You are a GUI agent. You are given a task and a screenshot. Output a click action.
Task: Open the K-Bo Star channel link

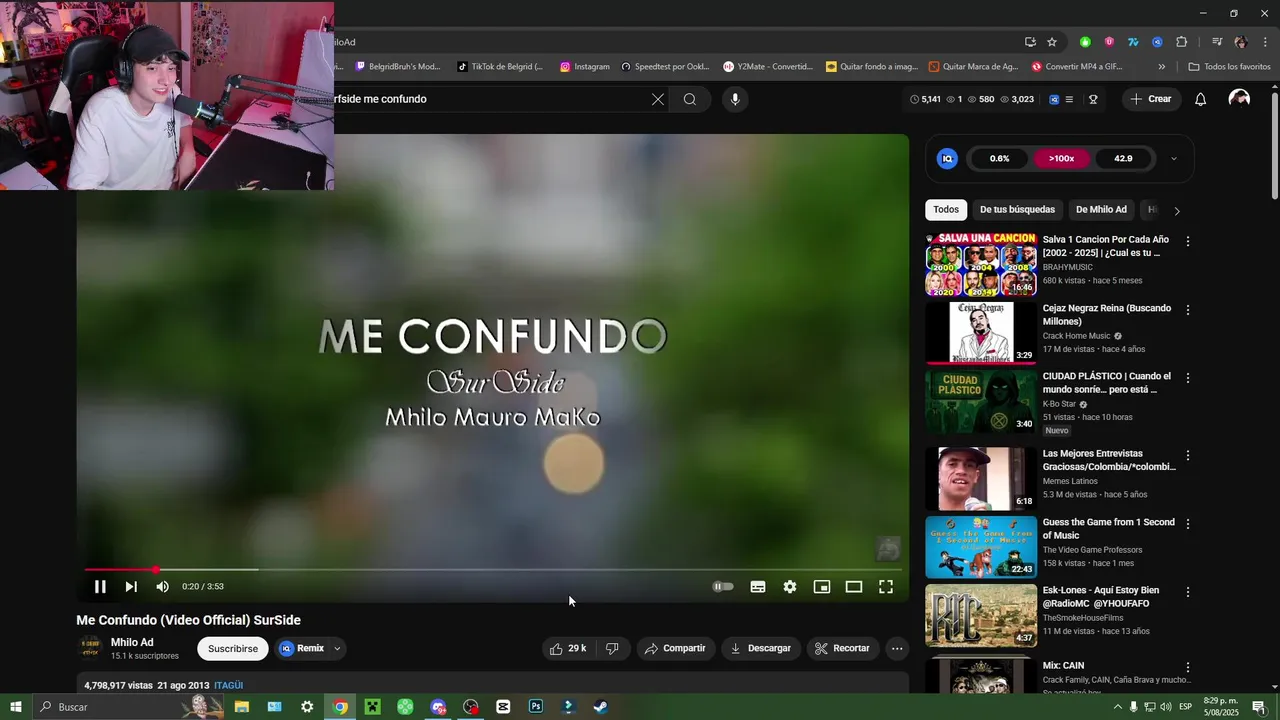(1059, 404)
